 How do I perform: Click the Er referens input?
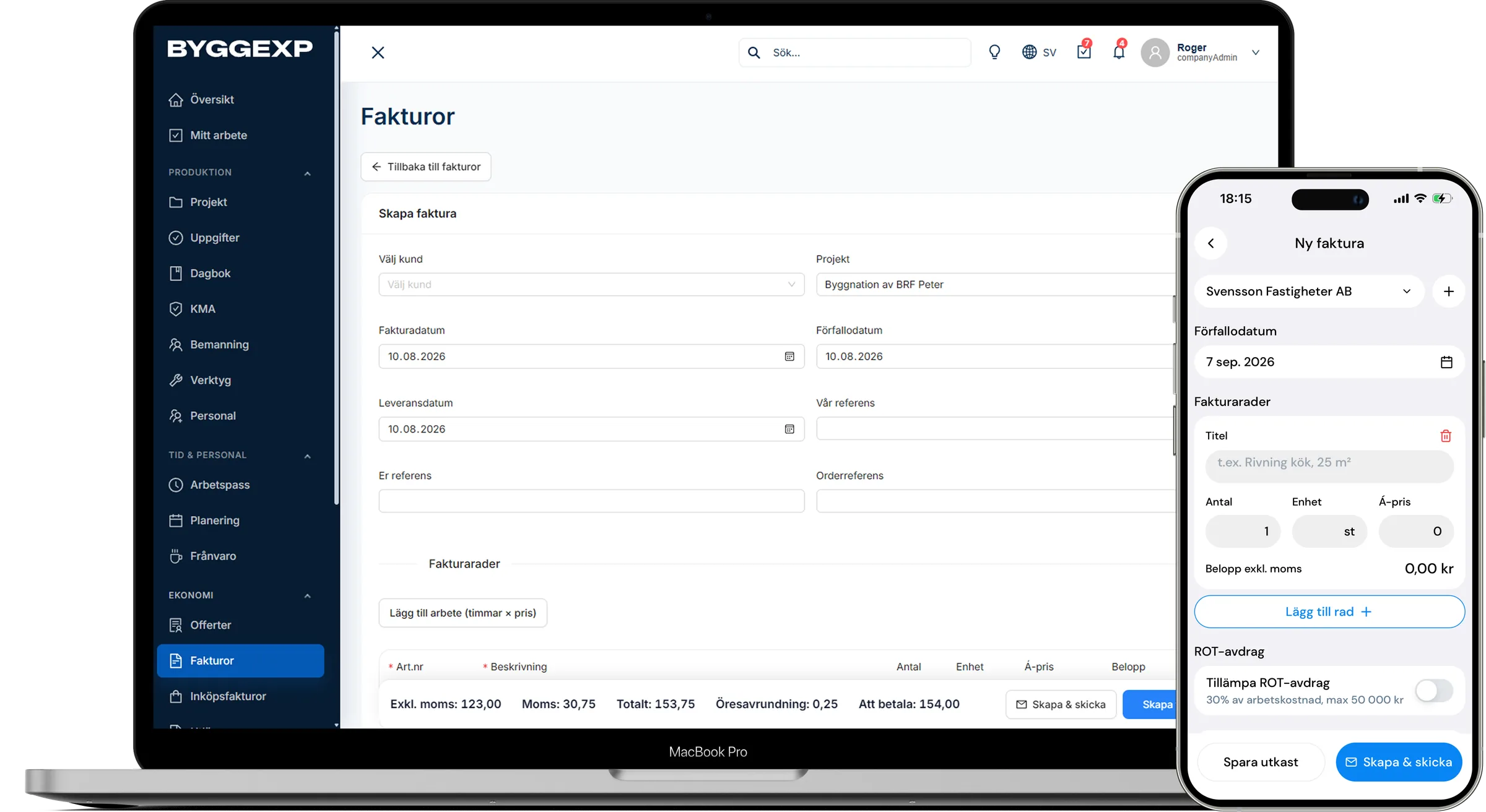pyautogui.click(x=591, y=501)
